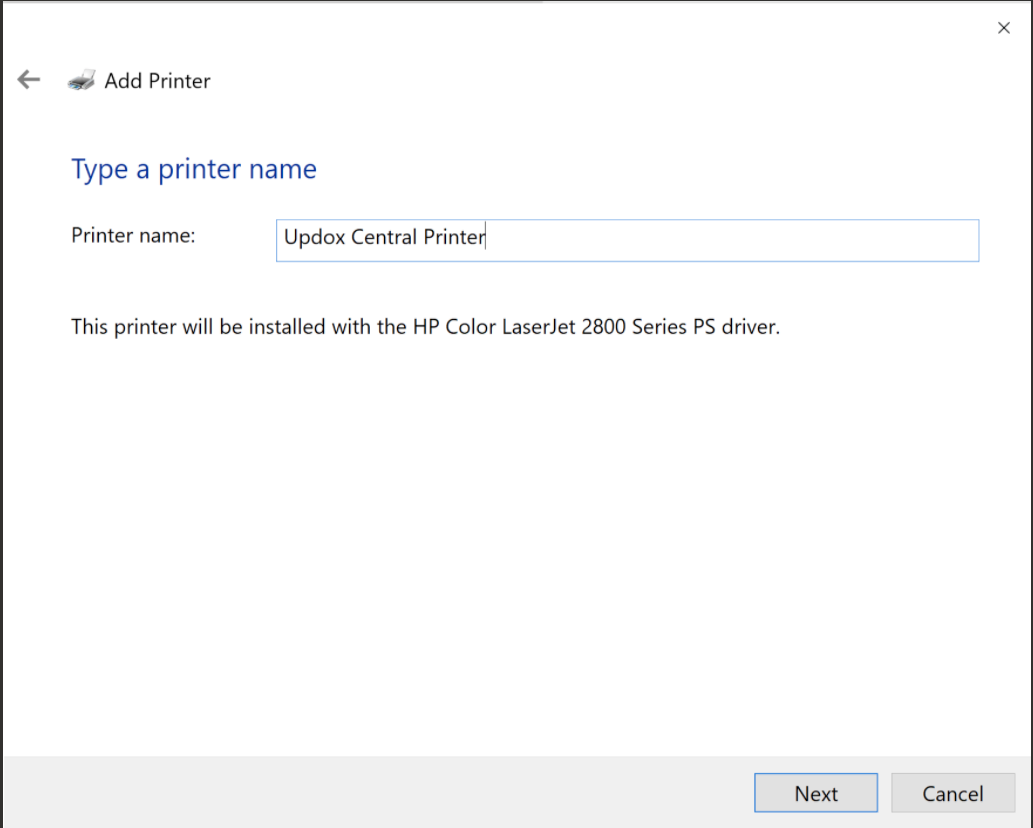
Task: Click the 'Printer name:' label
Action: [133, 235]
